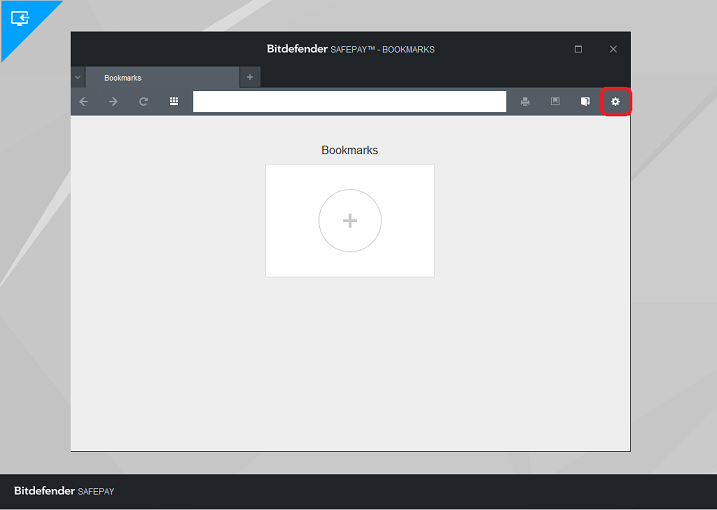Open Safepay settings gear icon
Viewport: 717px width, 510px height.
pyautogui.click(x=615, y=102)
